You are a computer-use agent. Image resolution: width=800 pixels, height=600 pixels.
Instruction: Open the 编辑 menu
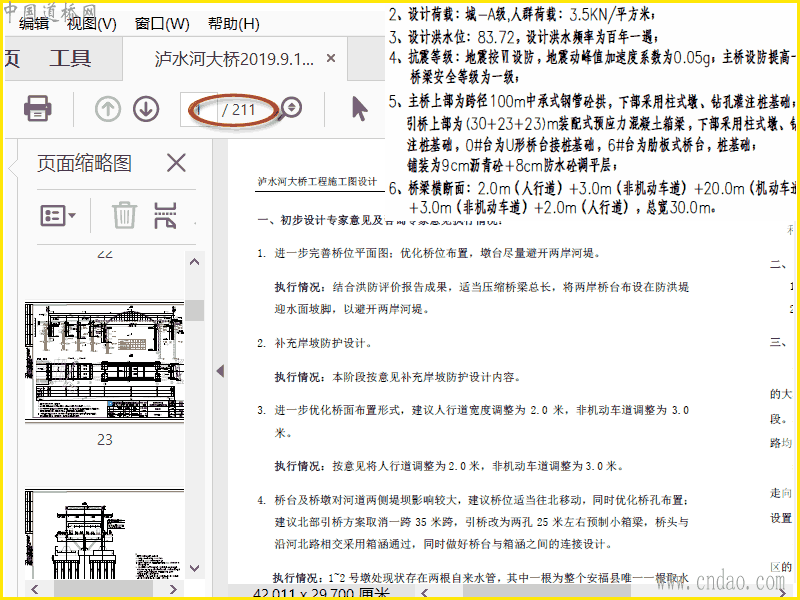click(34, 23)
